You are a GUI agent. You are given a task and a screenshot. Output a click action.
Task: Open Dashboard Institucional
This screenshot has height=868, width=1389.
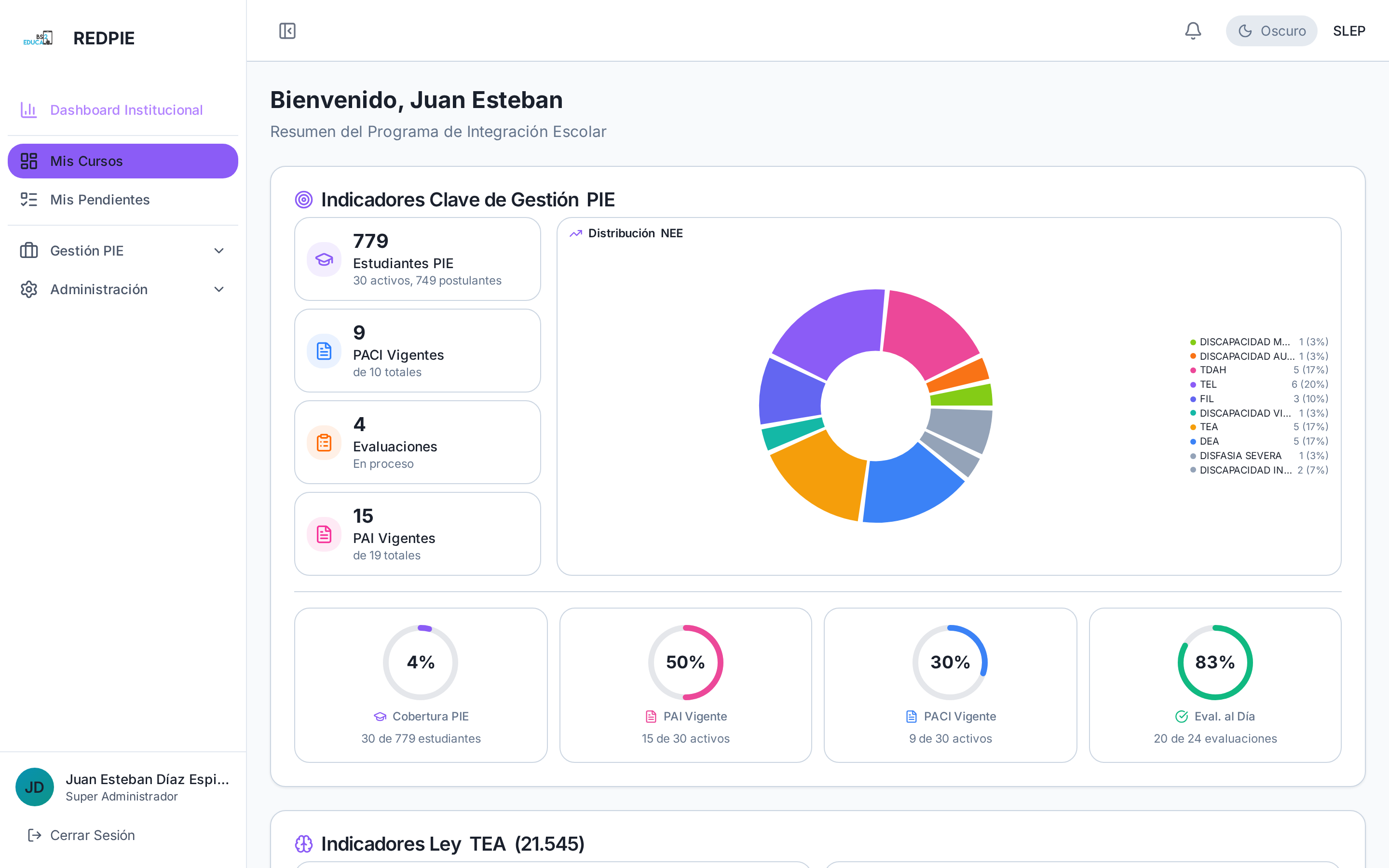pyautogui.click(x=123, y=109)
